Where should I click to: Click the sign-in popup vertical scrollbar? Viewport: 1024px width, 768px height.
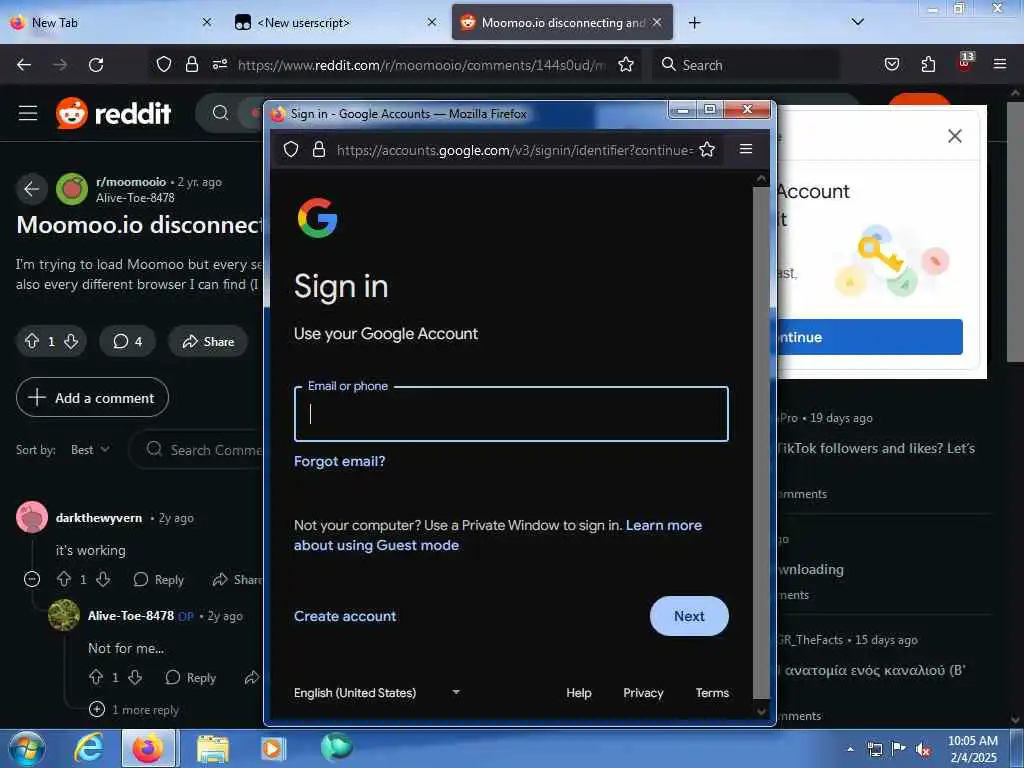coord(761,444)
